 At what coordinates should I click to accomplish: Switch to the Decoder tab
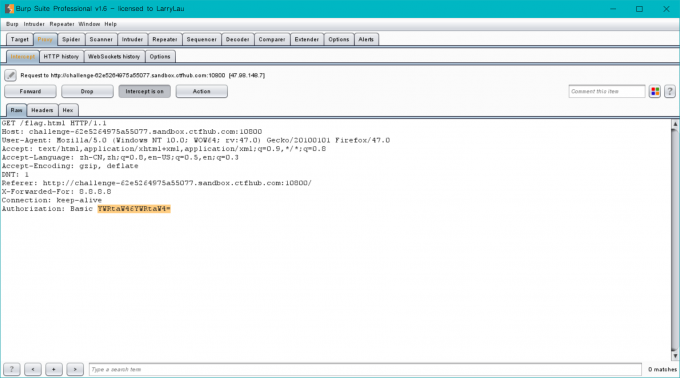point(238,39)
